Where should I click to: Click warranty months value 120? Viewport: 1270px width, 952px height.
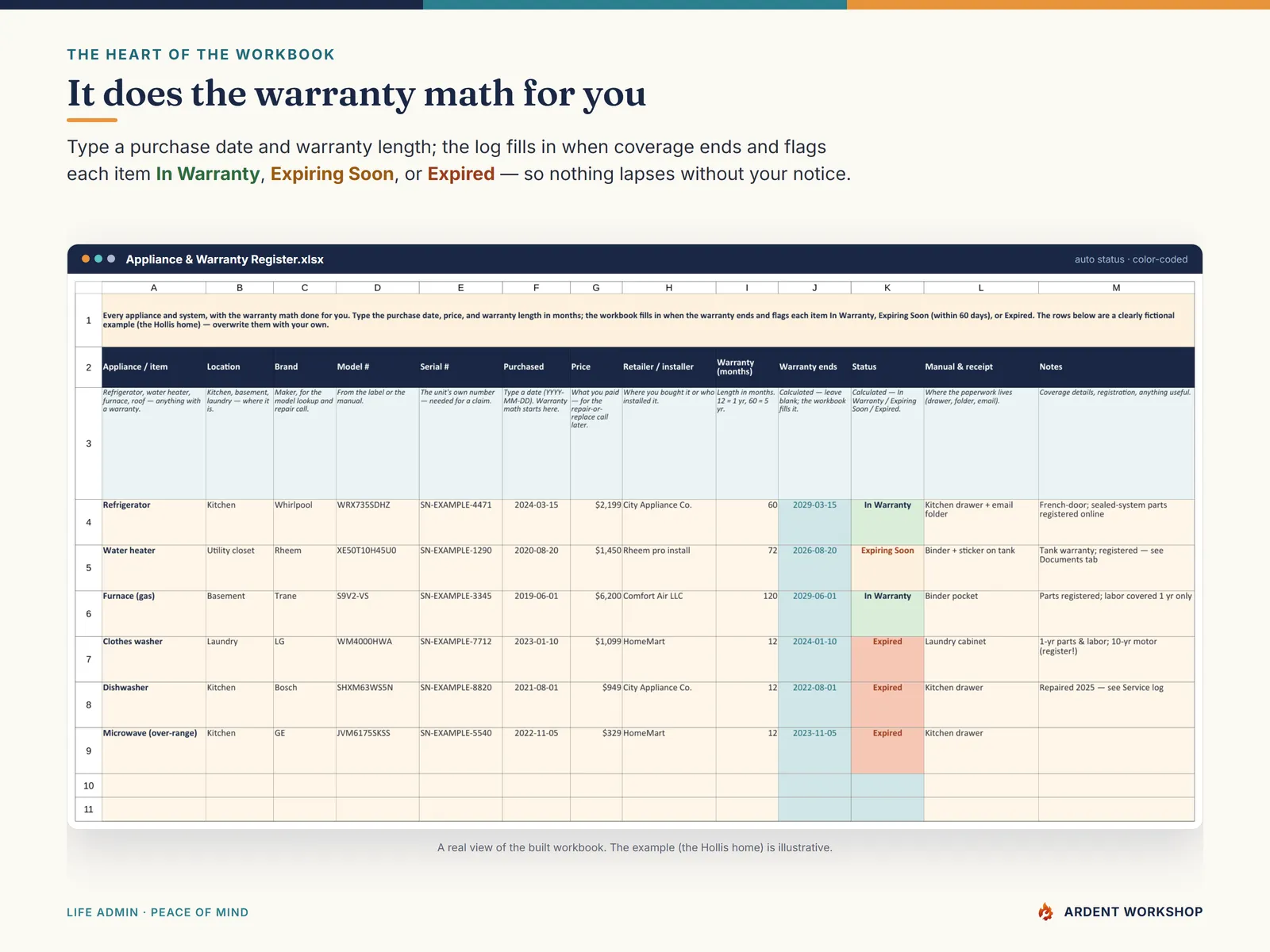click(747, 613)
